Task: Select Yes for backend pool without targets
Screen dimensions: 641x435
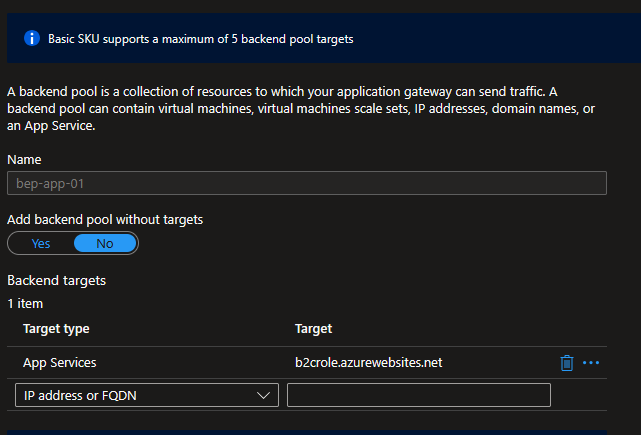Action: click(x=41, y=244)
